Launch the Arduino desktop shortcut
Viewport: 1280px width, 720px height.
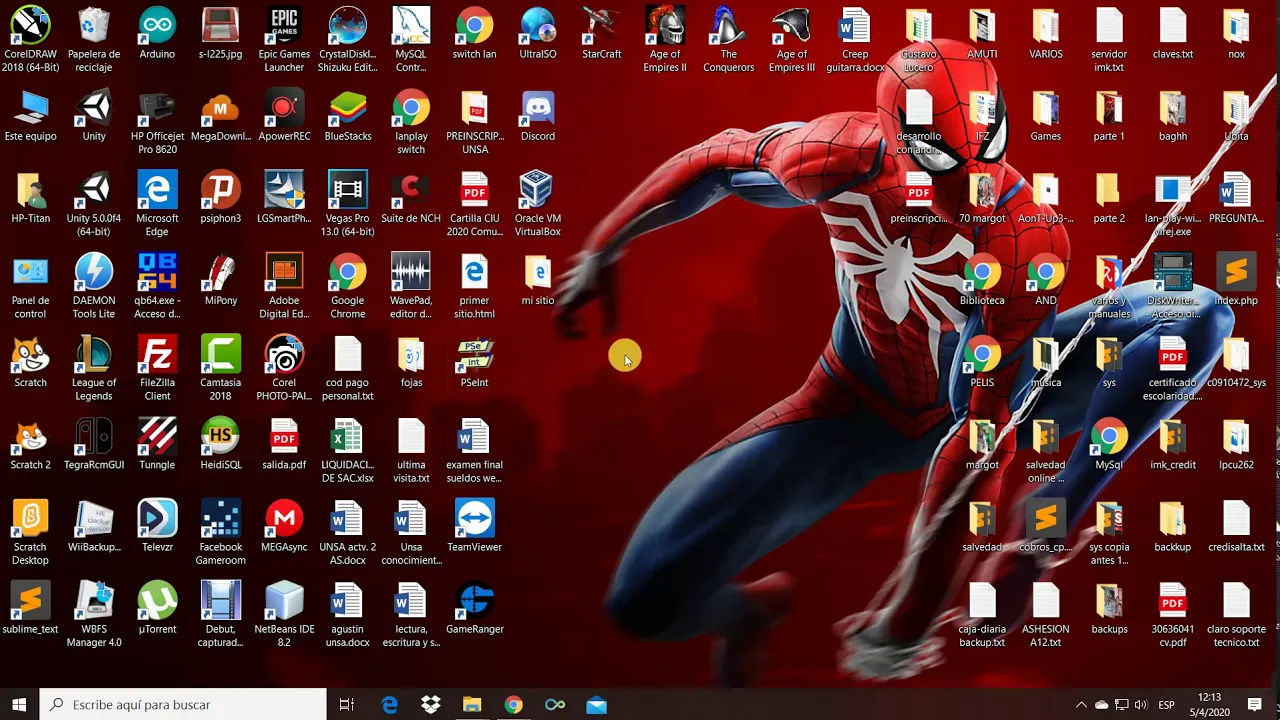point(157,33)
